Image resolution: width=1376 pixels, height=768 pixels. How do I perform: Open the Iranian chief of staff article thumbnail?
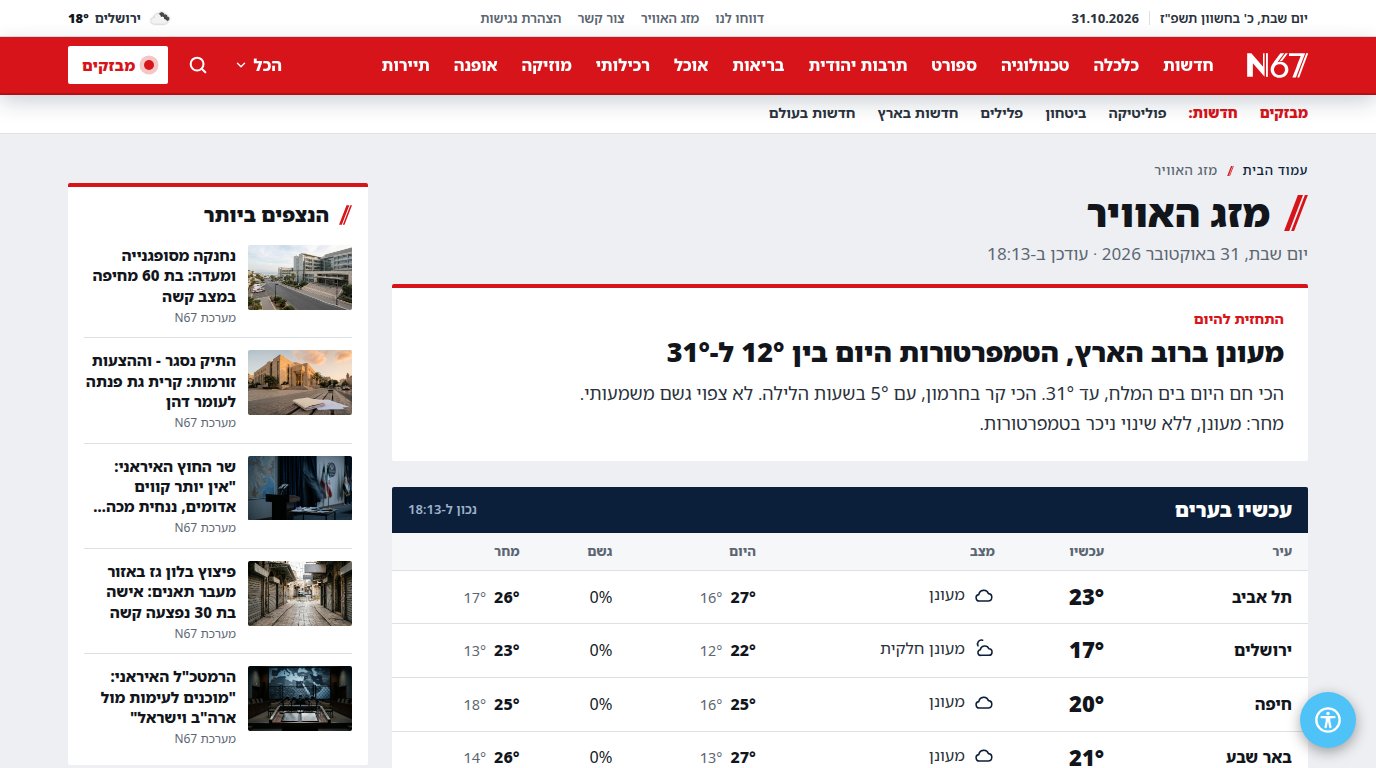[x=300, y=698]
